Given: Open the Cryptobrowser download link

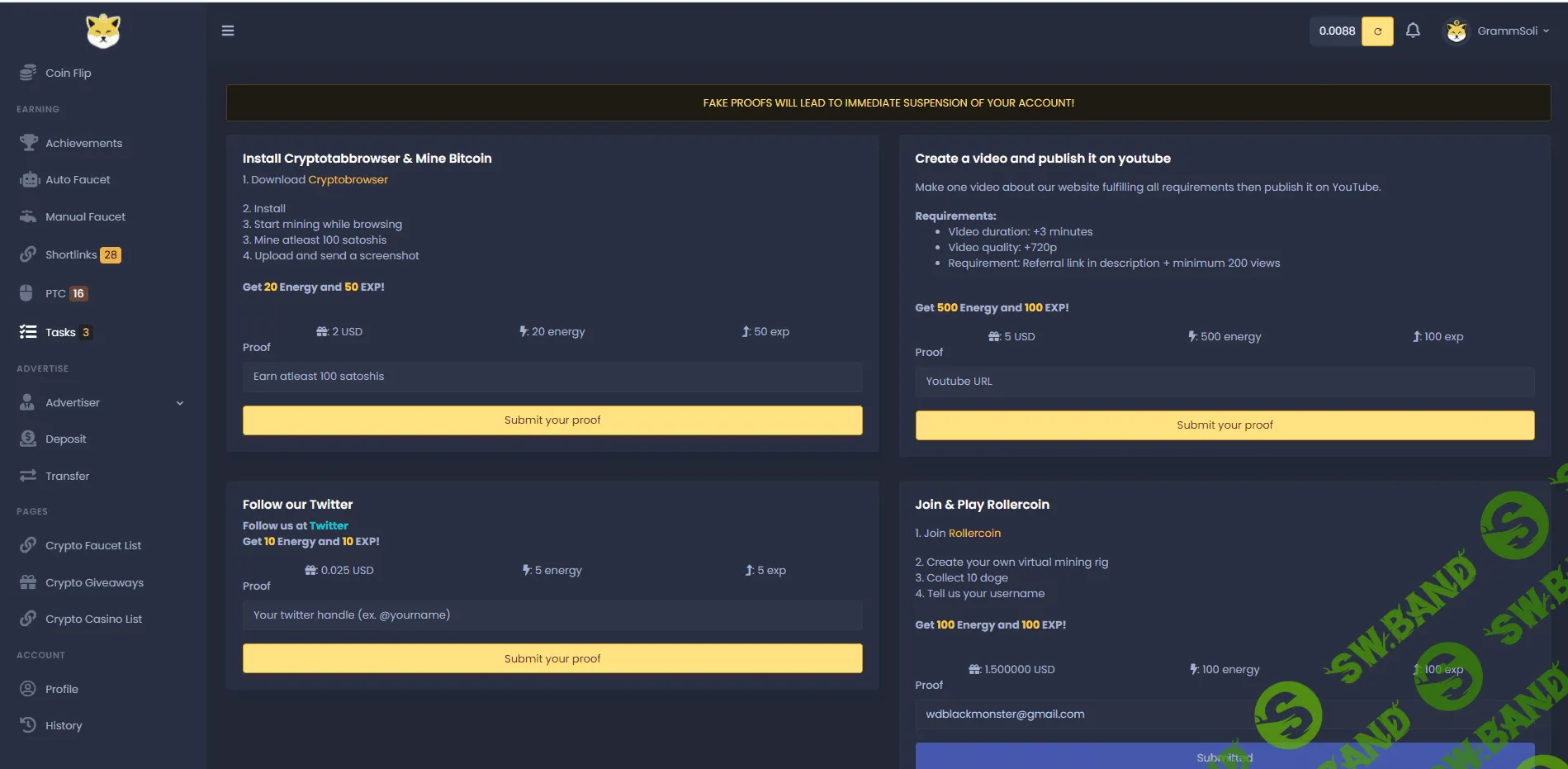Looking at the screenshot, I should 348,179.
